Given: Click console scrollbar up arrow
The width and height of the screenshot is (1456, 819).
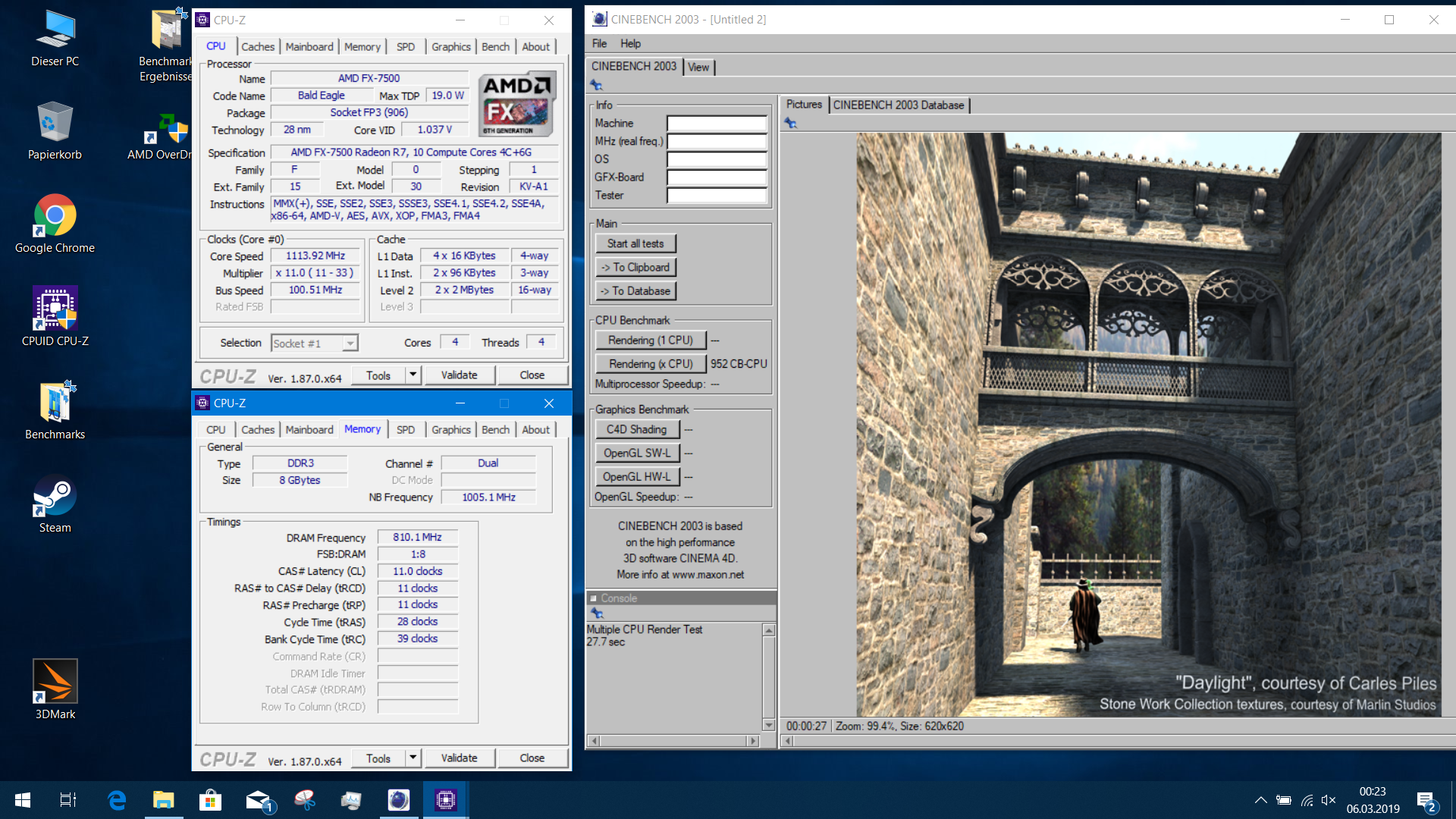Looking at the screenshot, I should click(769, 630).
